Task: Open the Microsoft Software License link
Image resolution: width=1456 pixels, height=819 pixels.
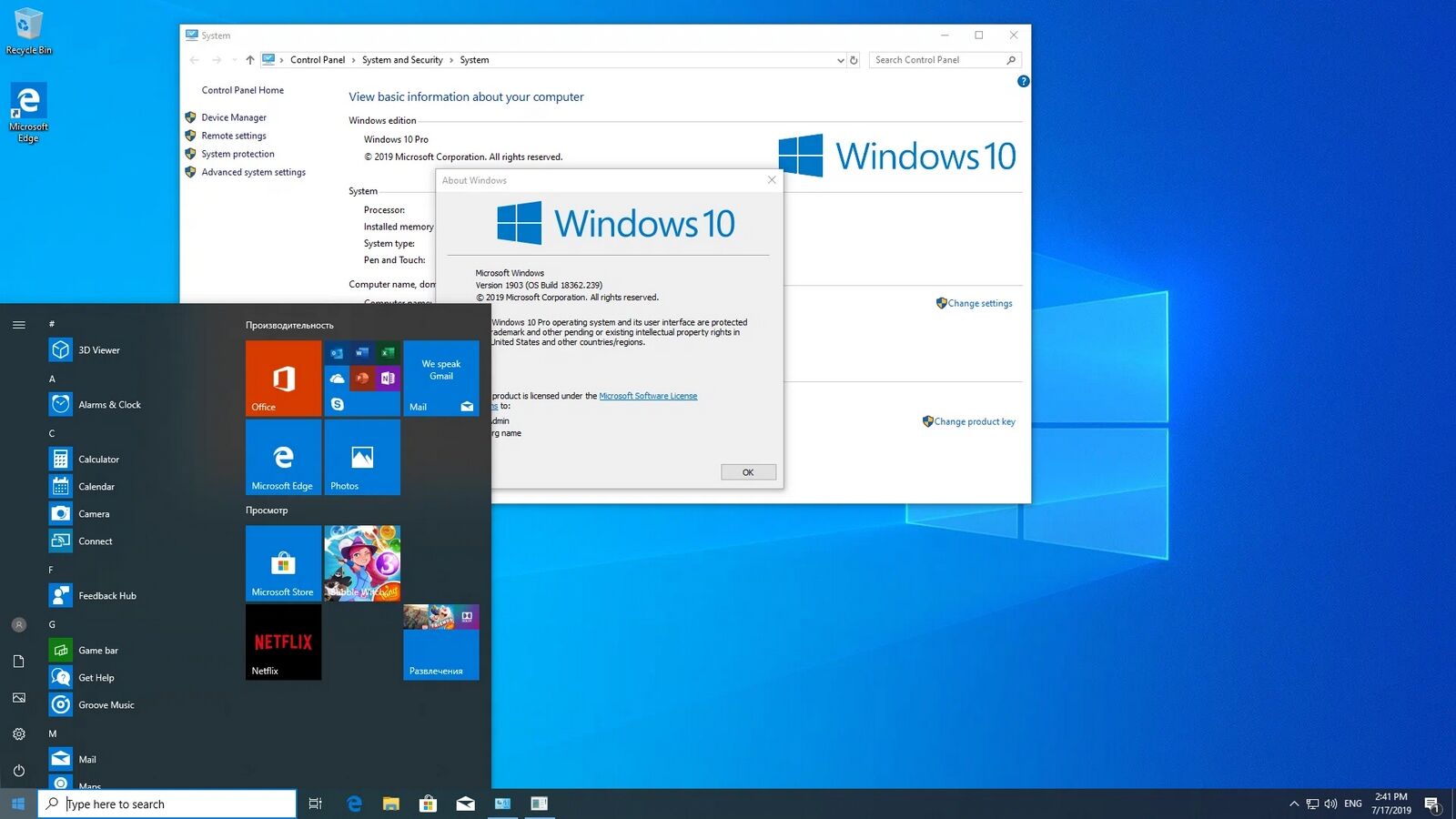Action: coord(648,396)
